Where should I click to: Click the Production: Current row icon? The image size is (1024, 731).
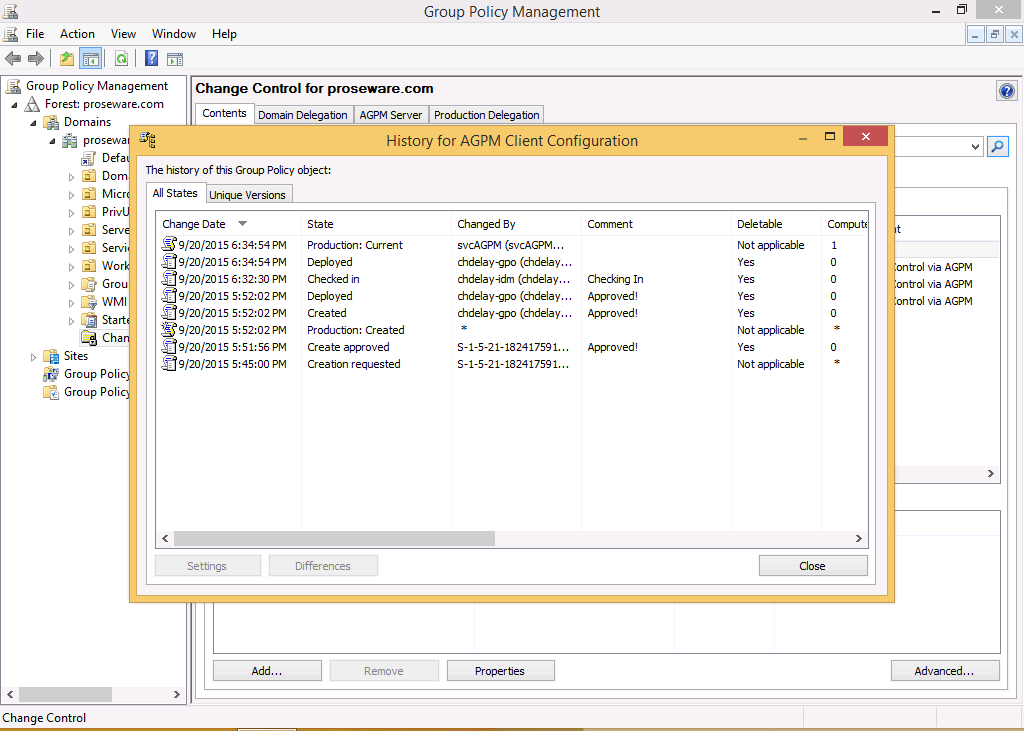[x=169, y=245]
